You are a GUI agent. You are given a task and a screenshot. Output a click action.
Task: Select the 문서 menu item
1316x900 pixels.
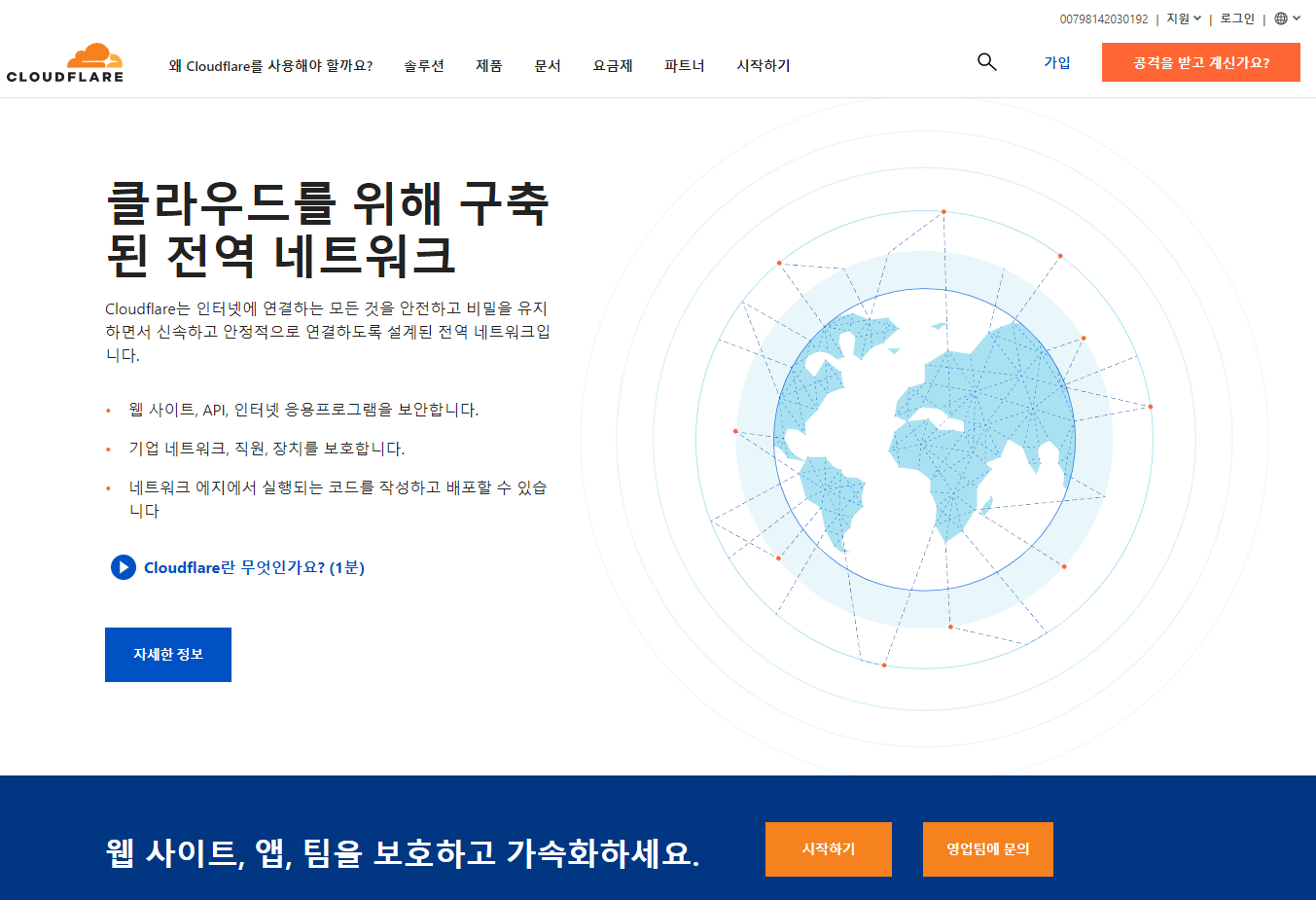548,66
